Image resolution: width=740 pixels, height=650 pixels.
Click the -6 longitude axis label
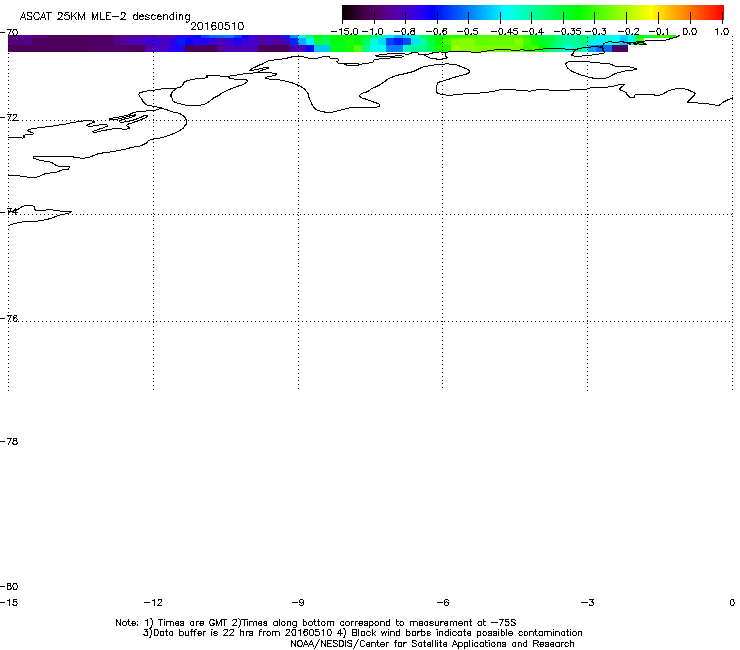(443, 602)
